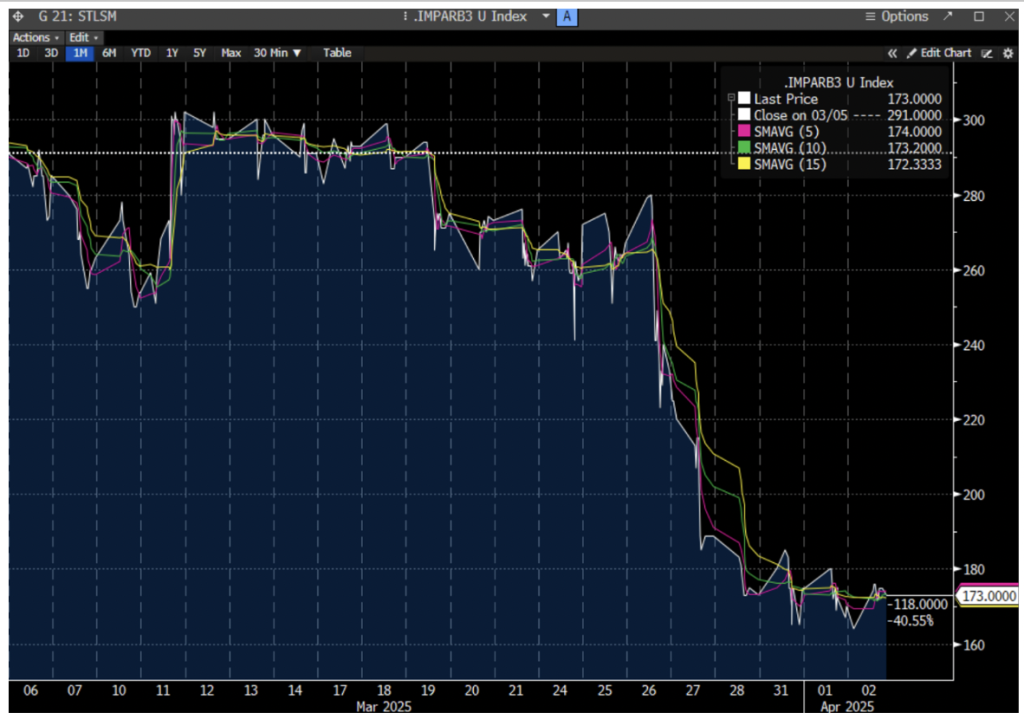Open the chart settings gear icon
The width and height of the screenshot is (1024, 719).
pyautogui.click(x=1007, y=53)
